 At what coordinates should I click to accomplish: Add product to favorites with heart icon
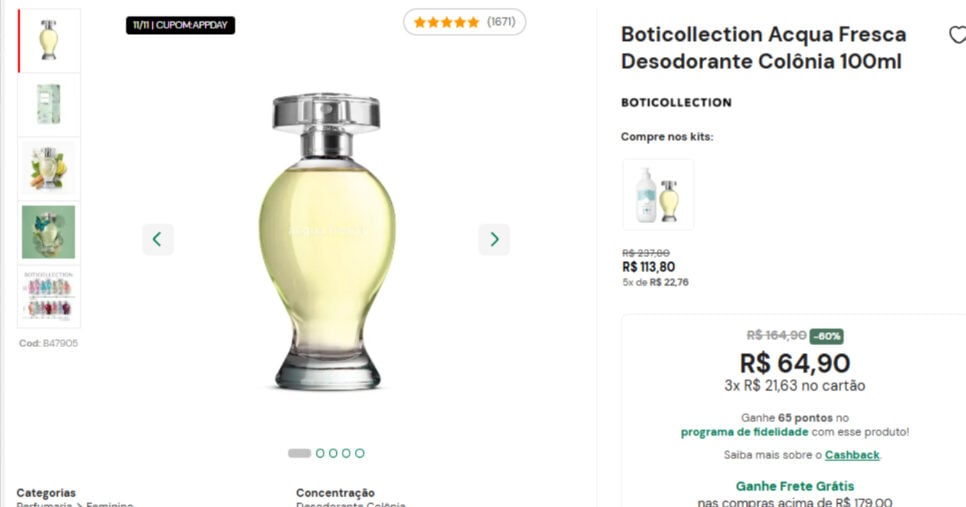click(956, 35)
